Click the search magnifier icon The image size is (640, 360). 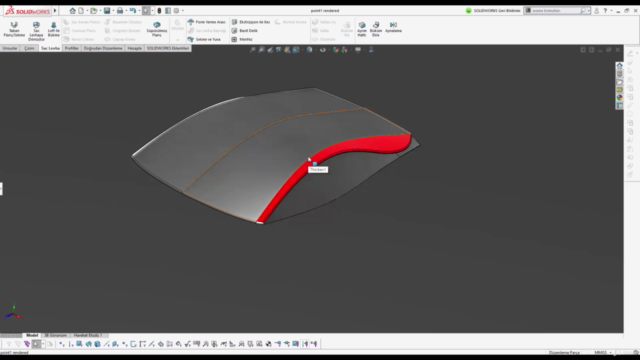point(583,11)
